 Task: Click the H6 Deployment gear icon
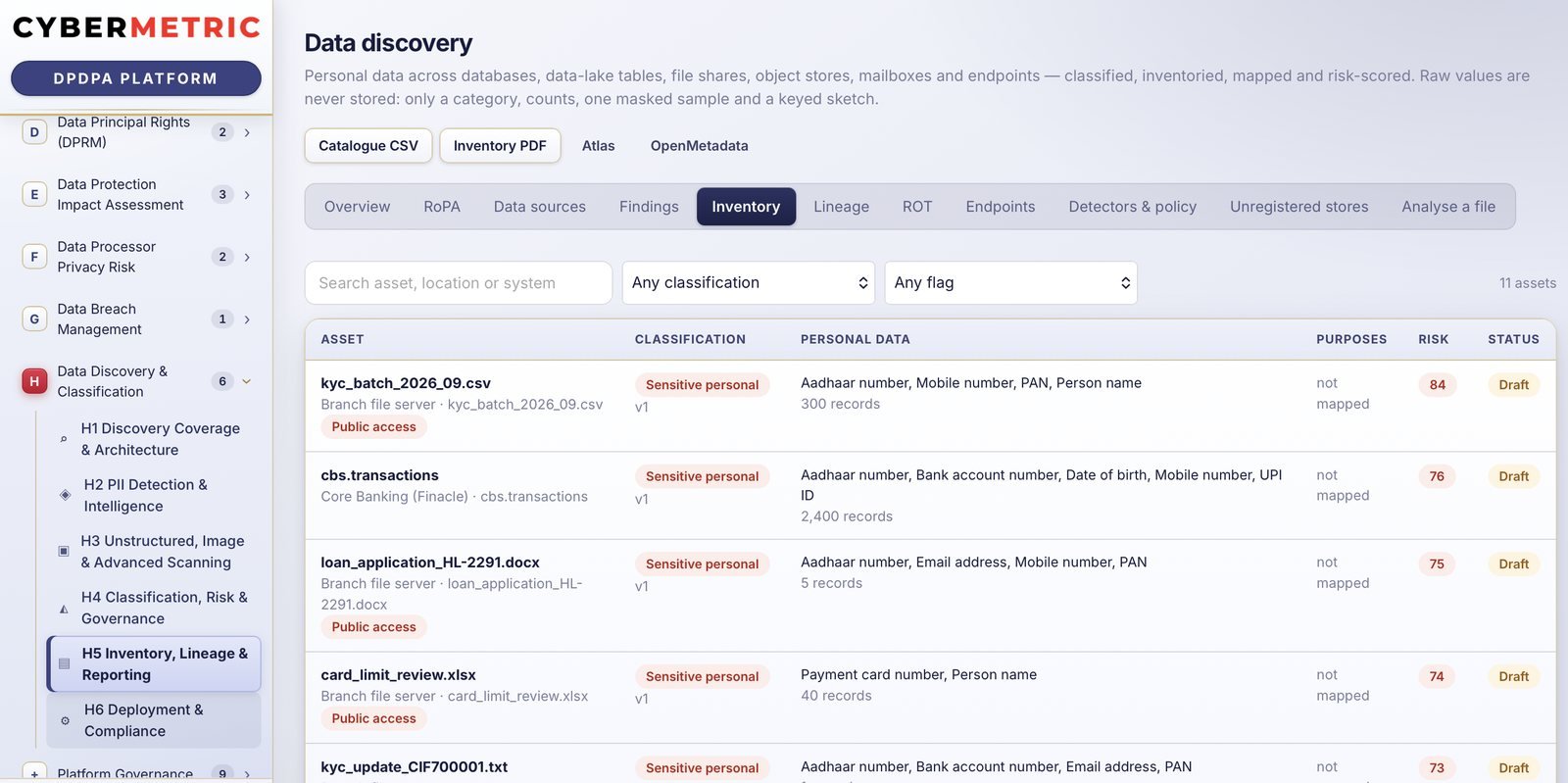tap(65, 720)
